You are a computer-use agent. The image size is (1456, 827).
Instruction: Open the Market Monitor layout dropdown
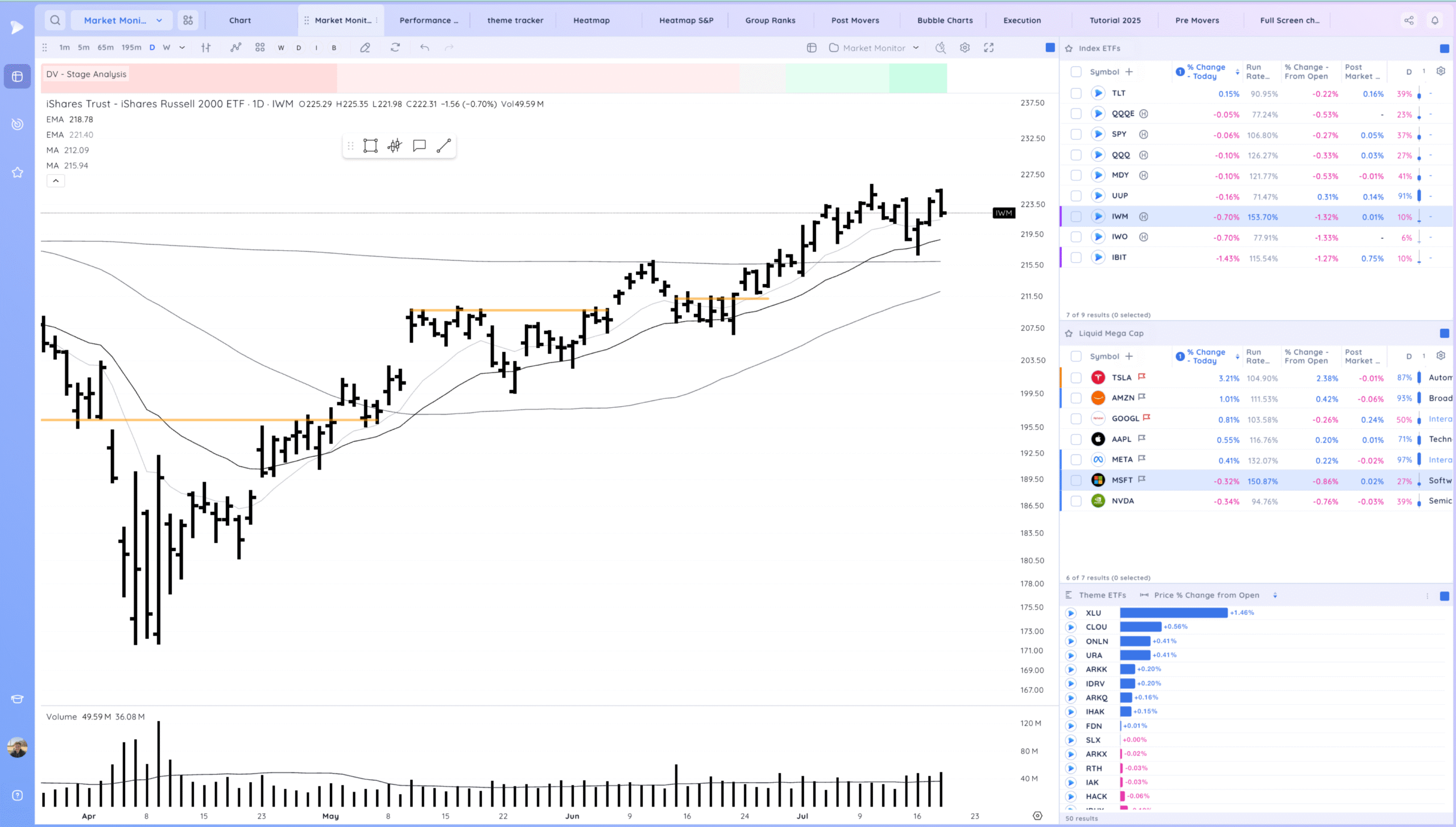click(x=874, y=48)
